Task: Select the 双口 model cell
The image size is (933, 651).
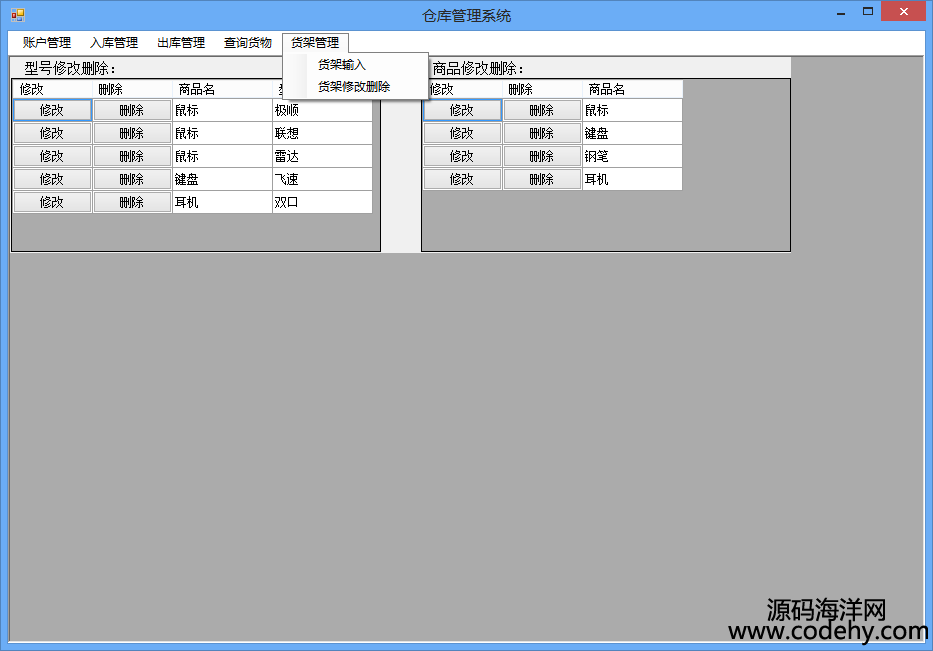Action: 322,202
